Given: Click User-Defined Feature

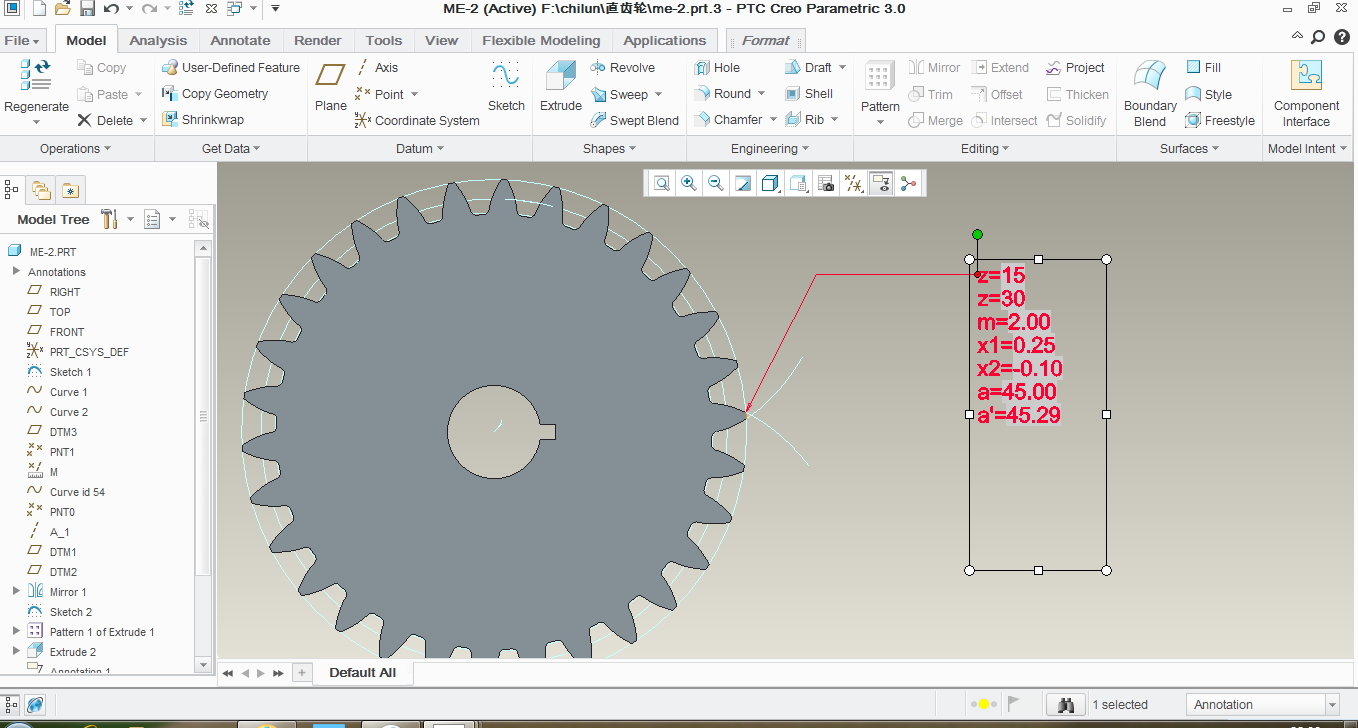Looking at the screenshot, I should tap(231, 68).
